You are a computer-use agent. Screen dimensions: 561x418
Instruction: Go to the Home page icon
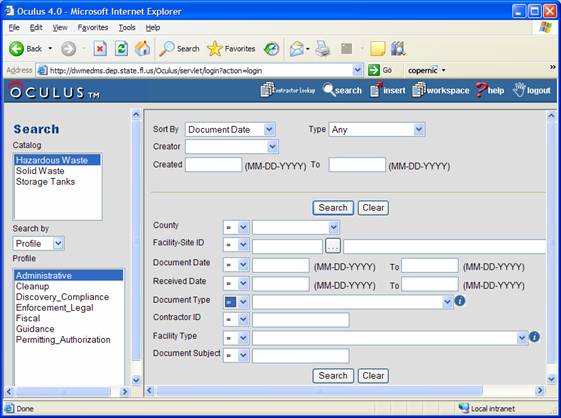pos(142,49)
